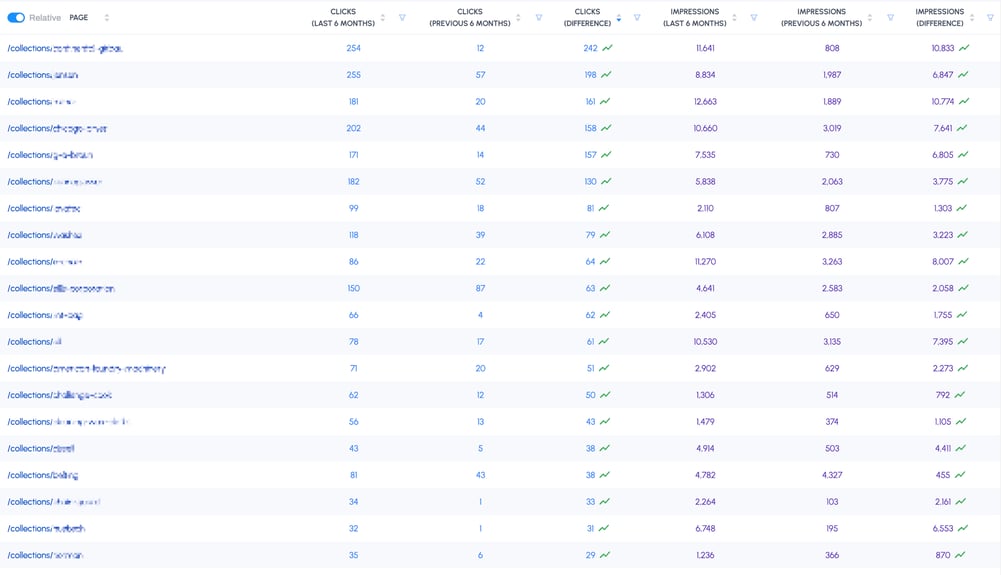Click trend icon beside 158 clicks difference
This screenshot has width=1001, height=575.
coord(606,128)
